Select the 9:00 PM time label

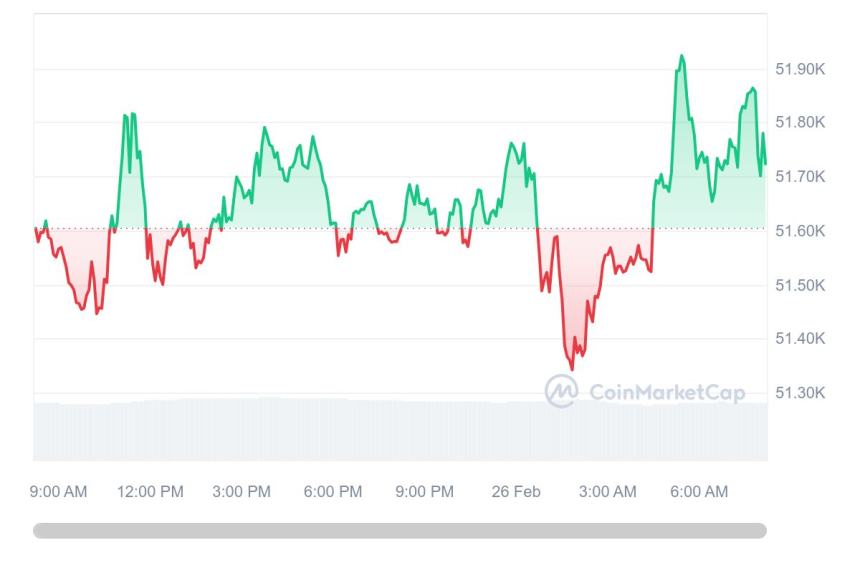[425, 492]
